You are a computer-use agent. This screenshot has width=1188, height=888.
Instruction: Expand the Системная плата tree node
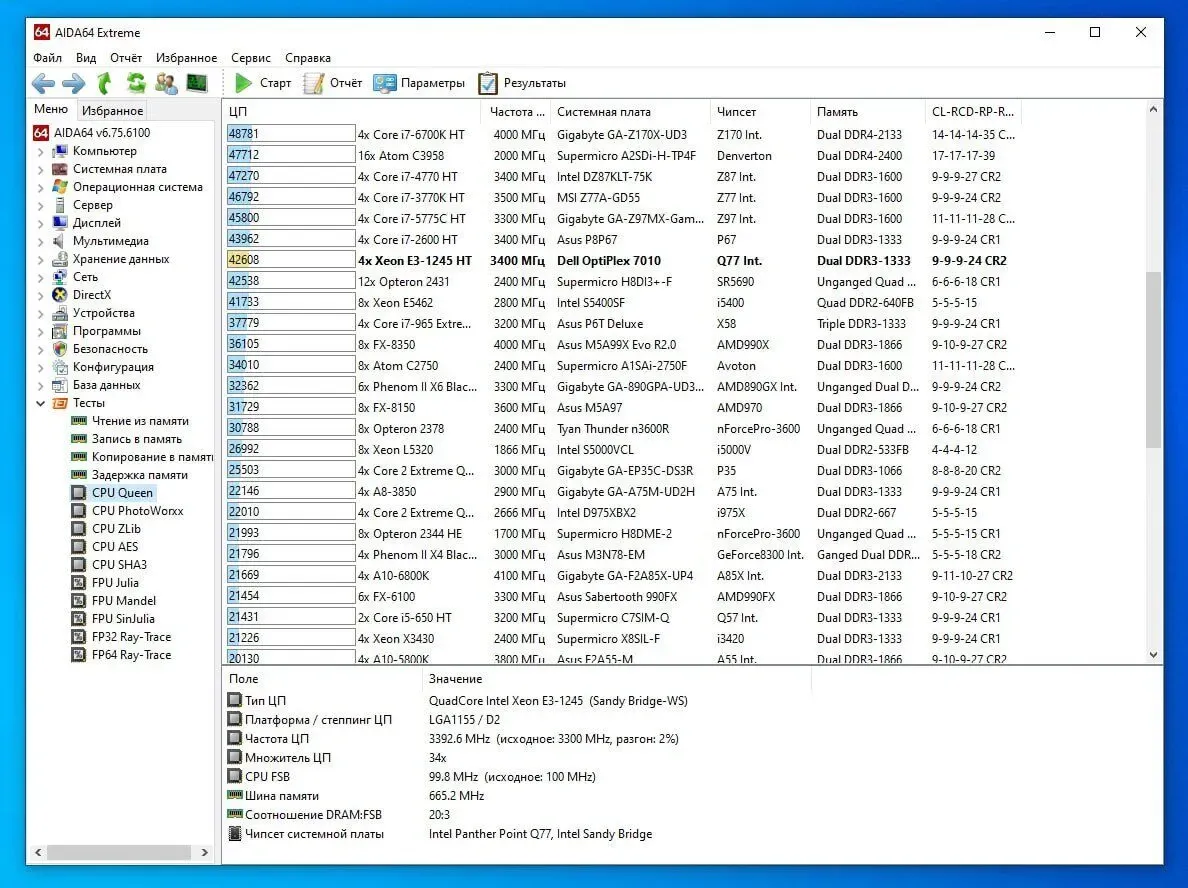pyautogui.click(x=41, y=169)
